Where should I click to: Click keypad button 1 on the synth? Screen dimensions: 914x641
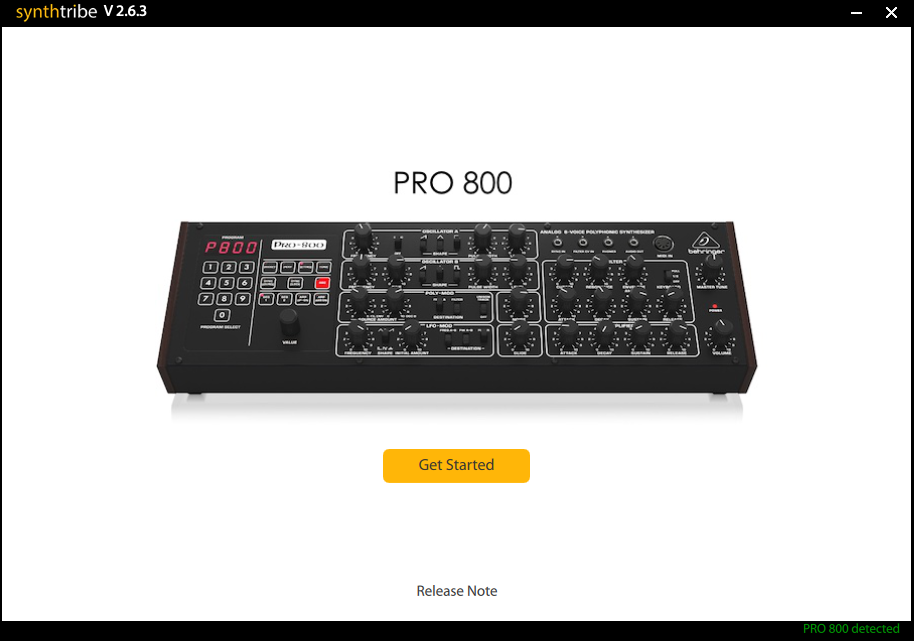[210, 267]
